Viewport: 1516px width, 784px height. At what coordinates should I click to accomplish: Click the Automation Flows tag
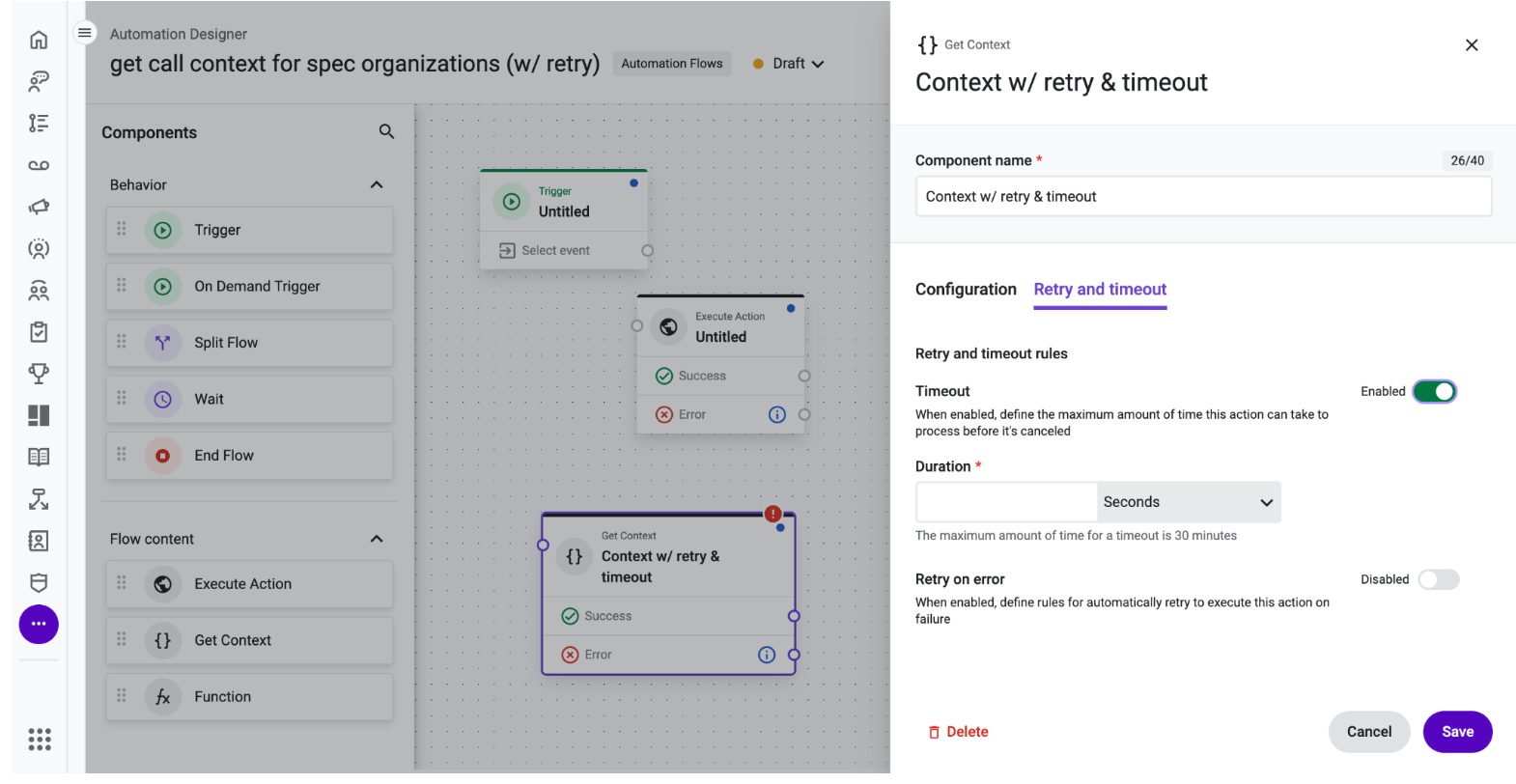pos(672,64)
